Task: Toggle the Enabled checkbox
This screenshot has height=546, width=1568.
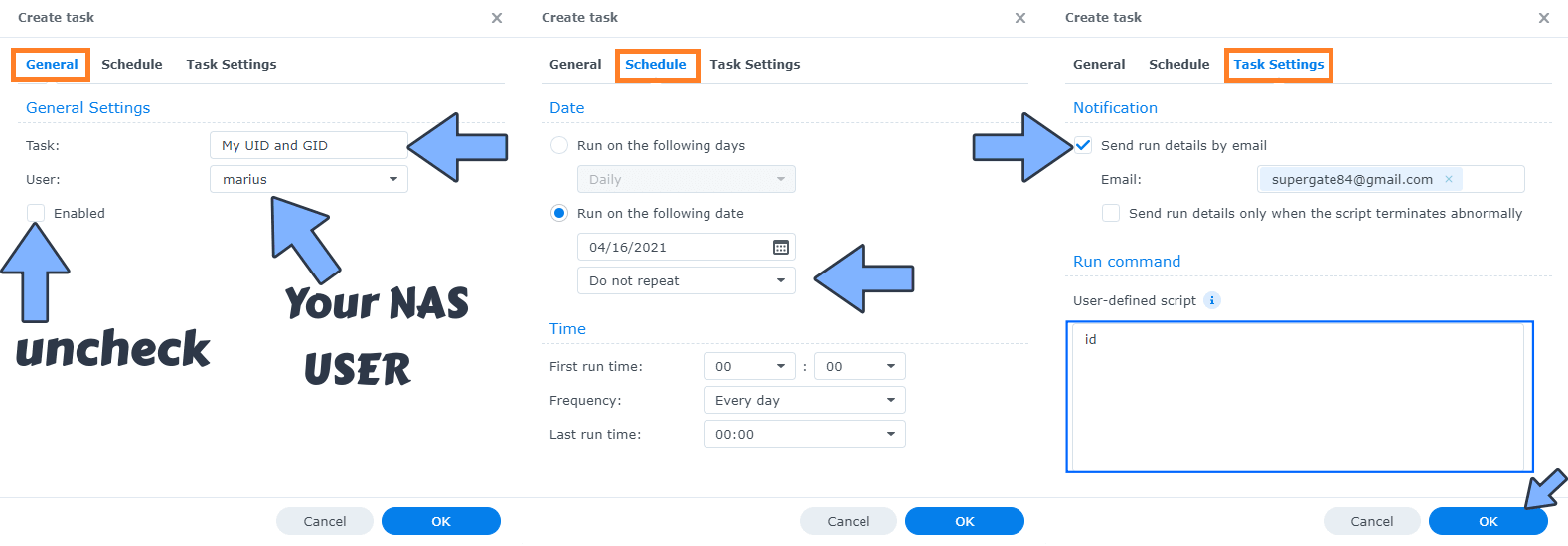Action: click(x=36, y=213)
